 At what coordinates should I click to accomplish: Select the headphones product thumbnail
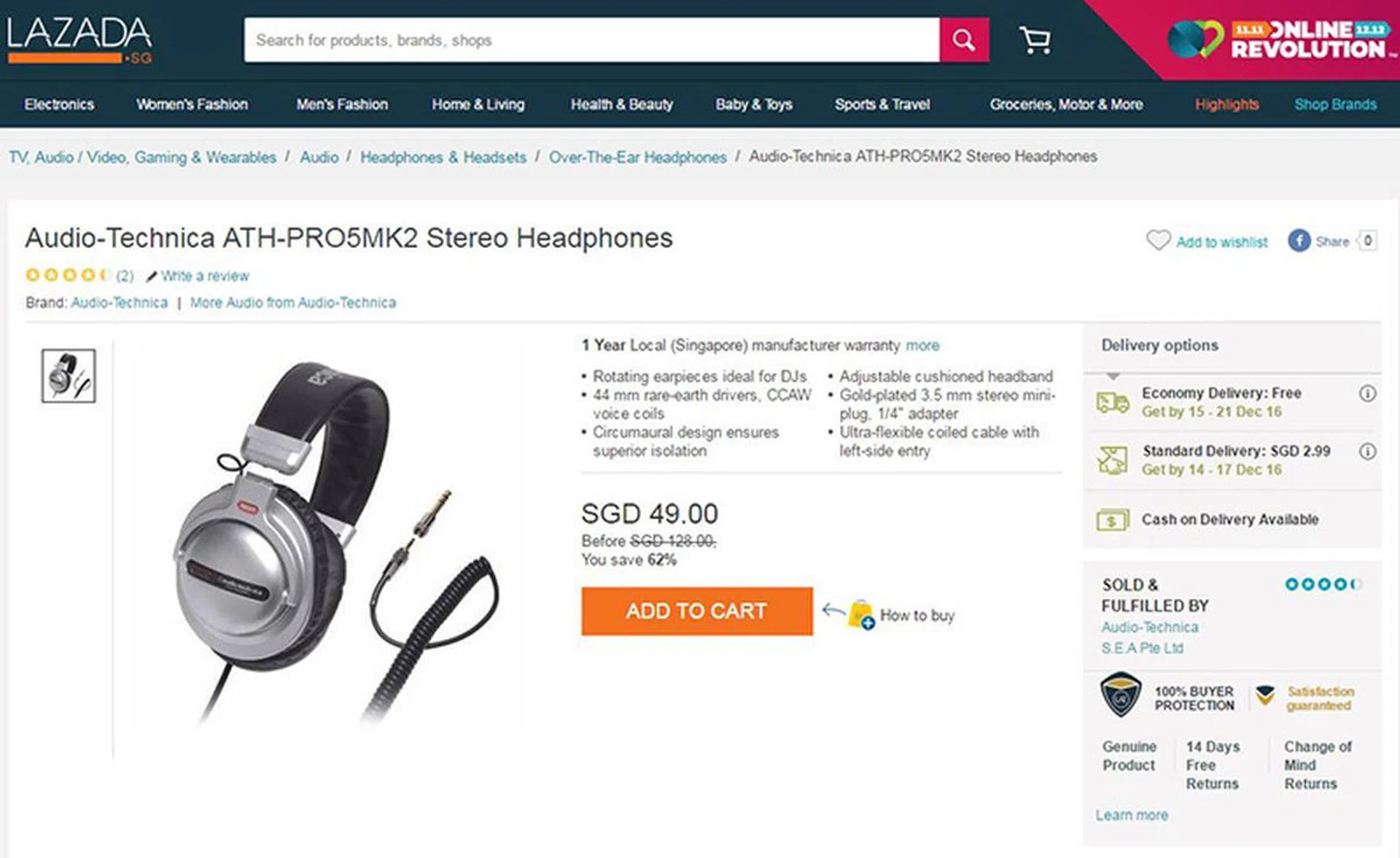point(69,376)
